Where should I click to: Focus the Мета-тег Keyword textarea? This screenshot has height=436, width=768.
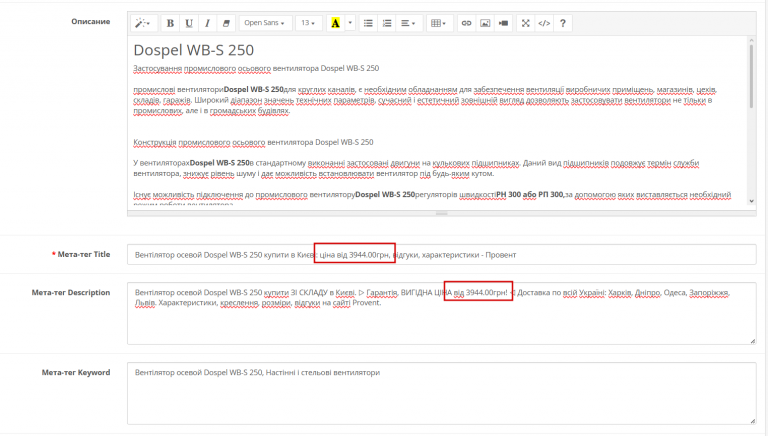pyautogui.click(x=441, y=393)
